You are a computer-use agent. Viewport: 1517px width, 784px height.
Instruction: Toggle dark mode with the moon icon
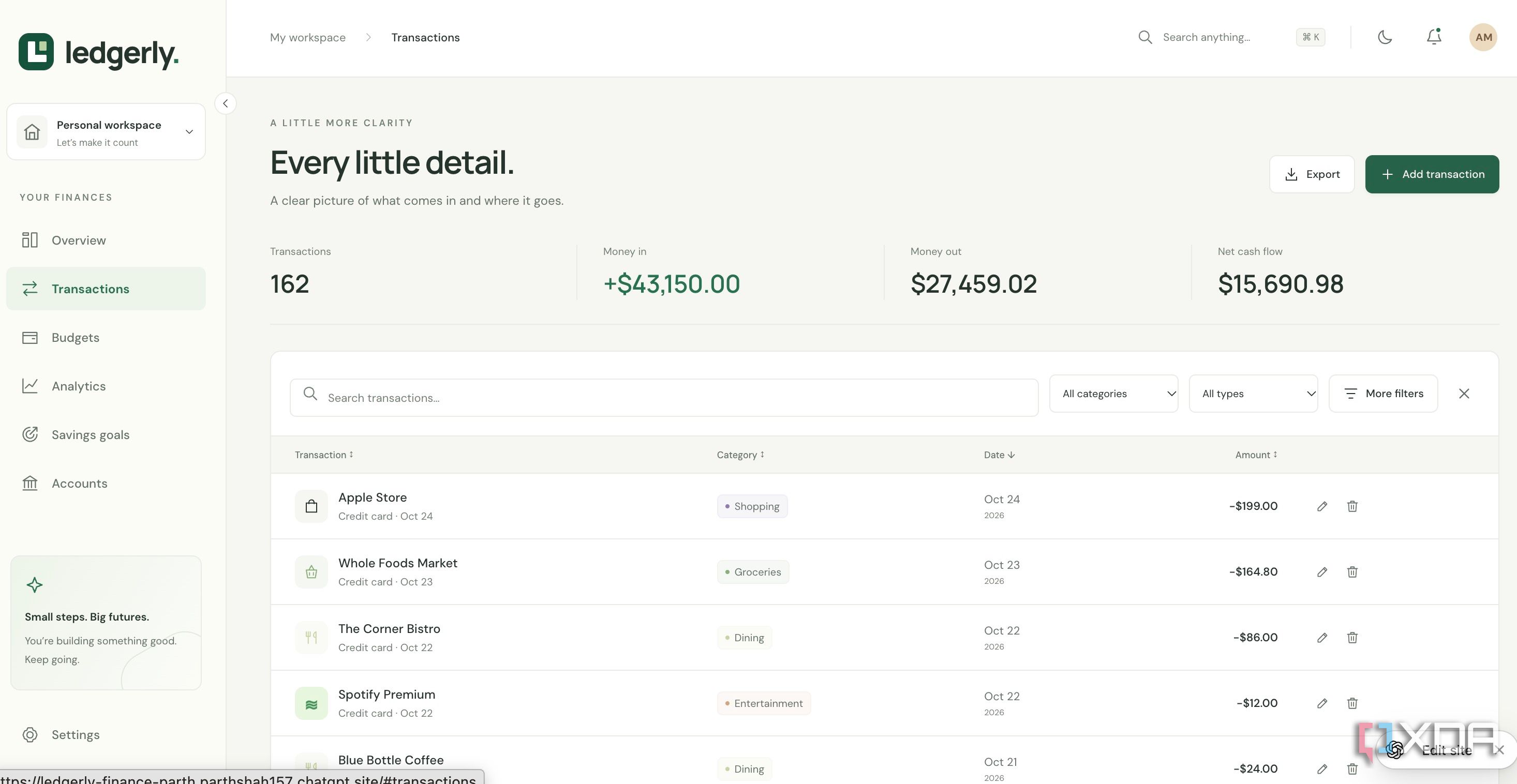coord(1385,37)
